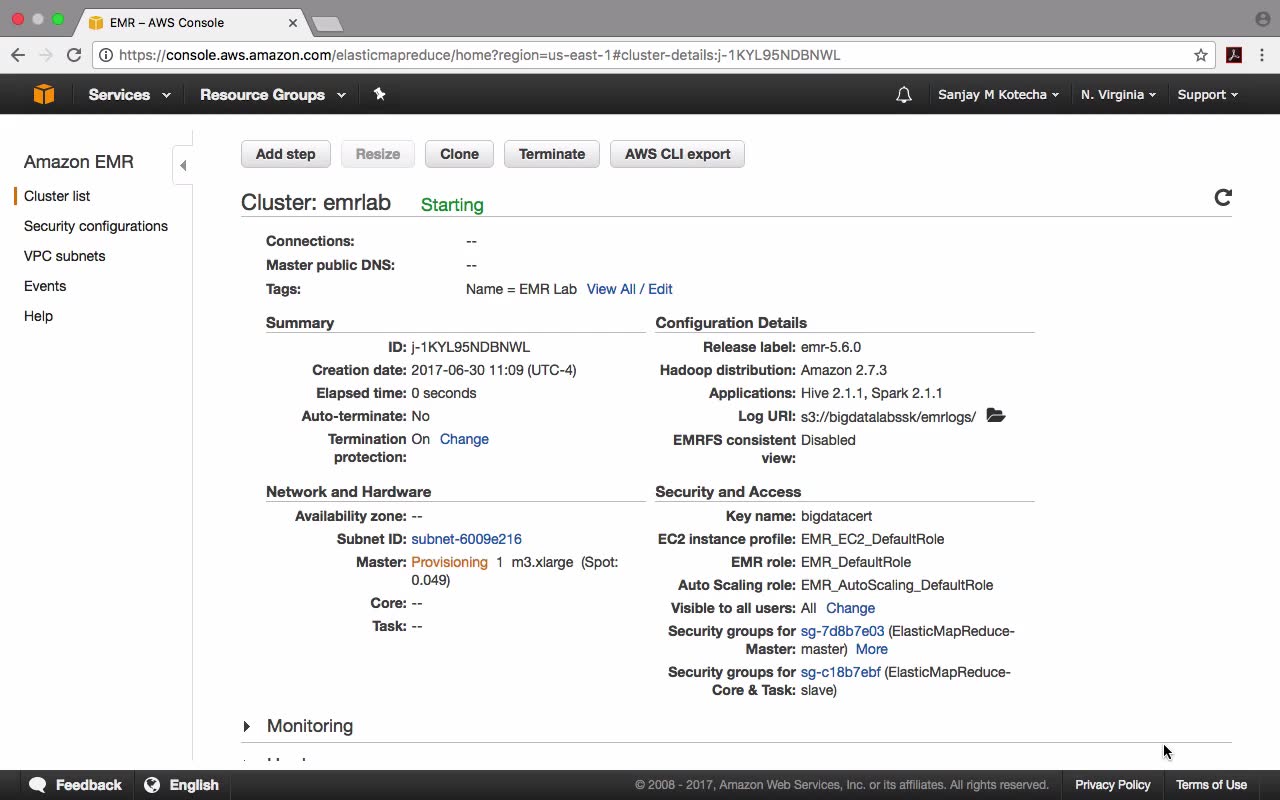Open the English language selector
The width and height of the screenshot is (1280, 800).
(181, 785)
